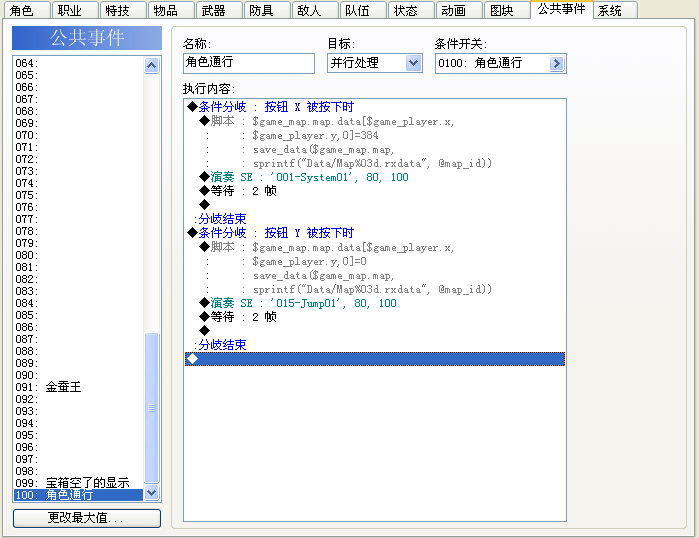Viewport: 699px width, 538px height.
Task: Click the event list scroll-up arrow
Action: coord(152,66)
